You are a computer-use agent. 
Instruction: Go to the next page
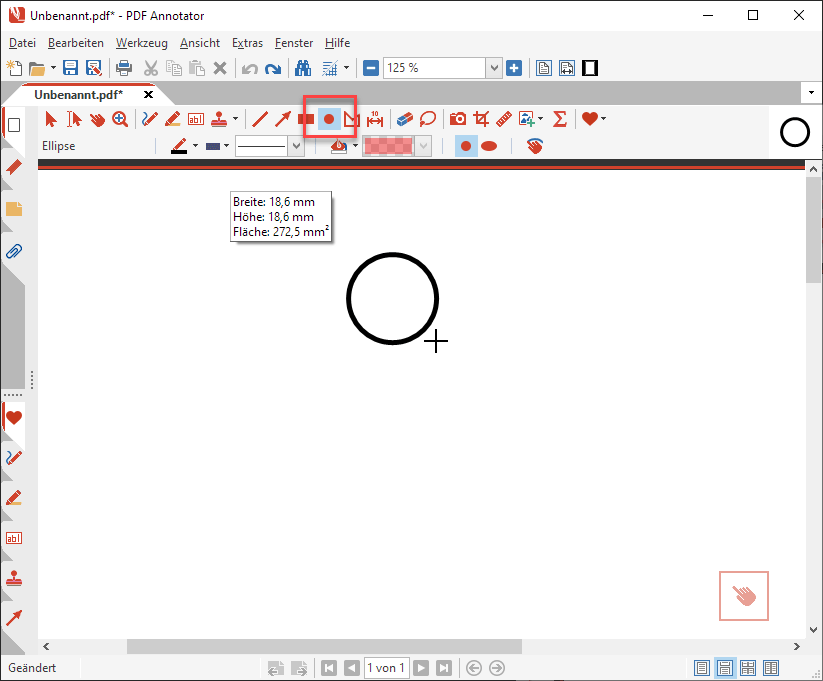421,668
